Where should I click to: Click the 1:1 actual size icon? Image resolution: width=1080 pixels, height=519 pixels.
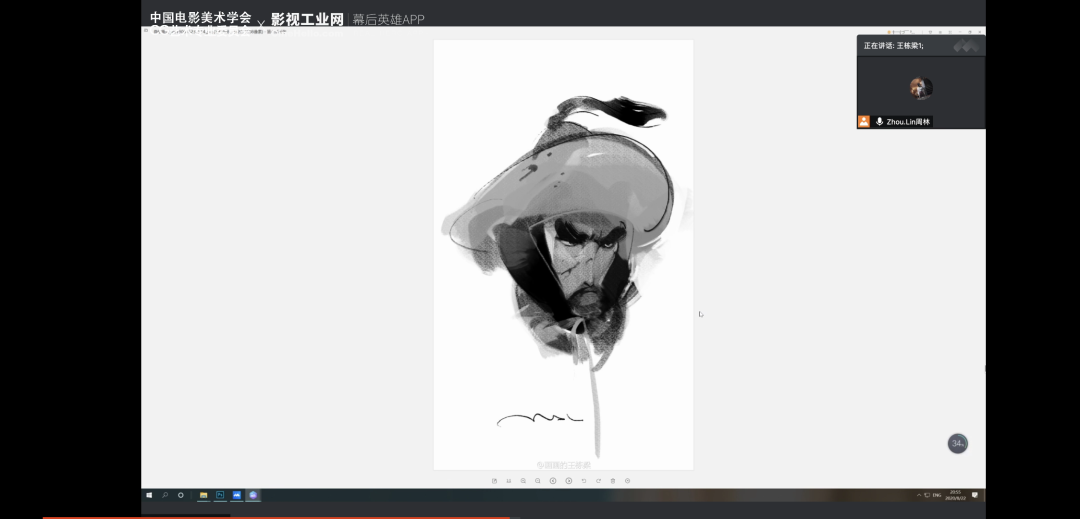(x=509, y=481)
